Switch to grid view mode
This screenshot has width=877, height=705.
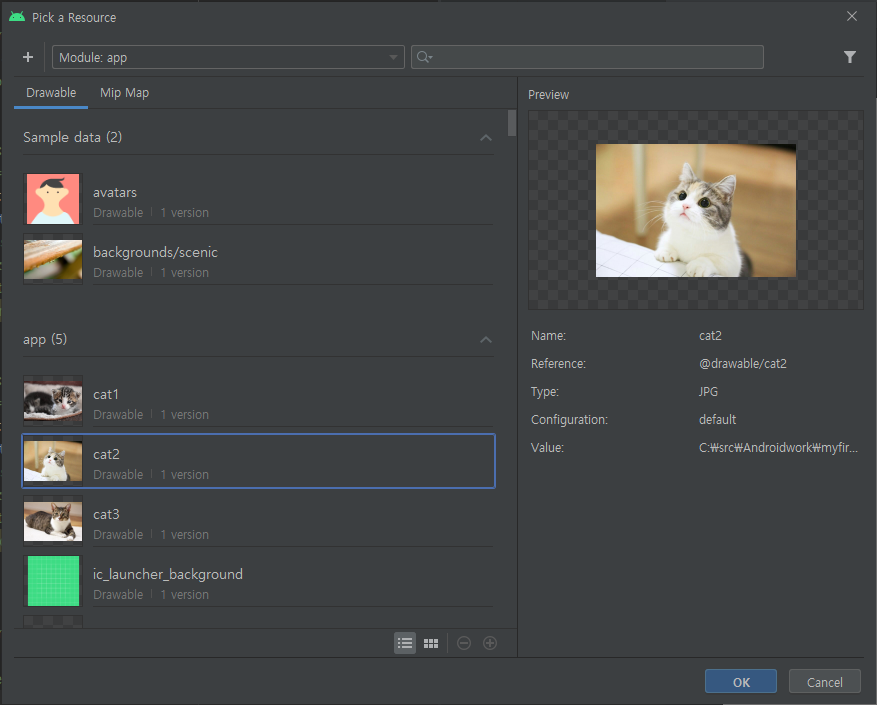tap(431, 643)
